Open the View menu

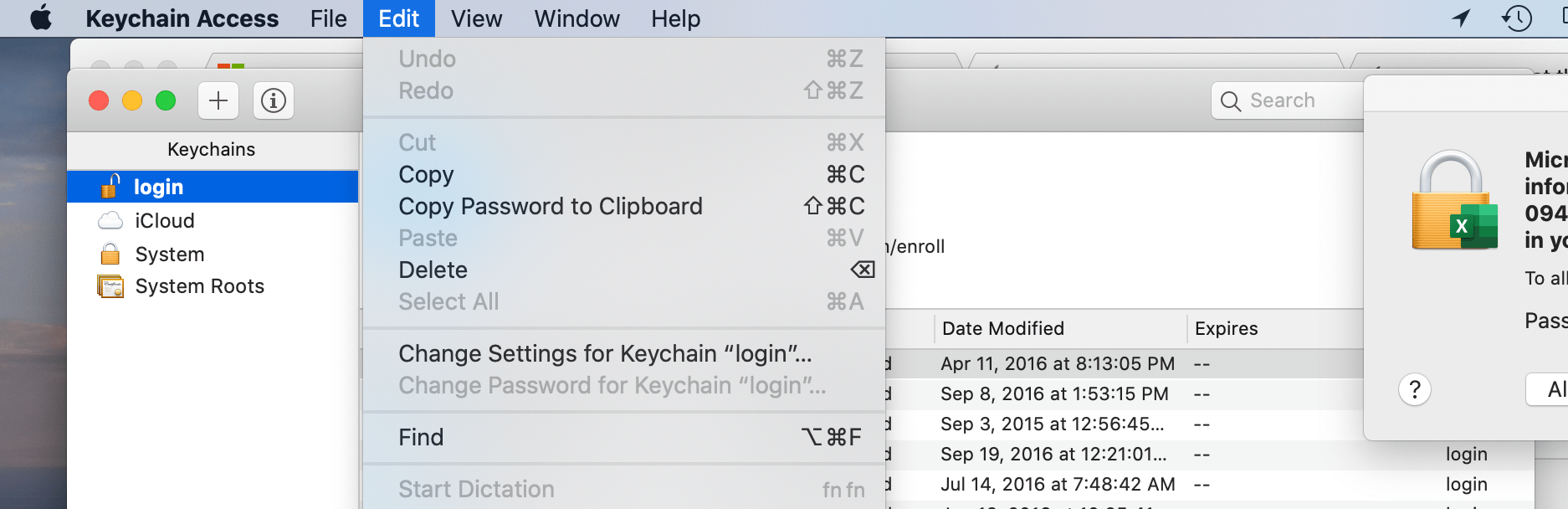click(x=475, y=18)
